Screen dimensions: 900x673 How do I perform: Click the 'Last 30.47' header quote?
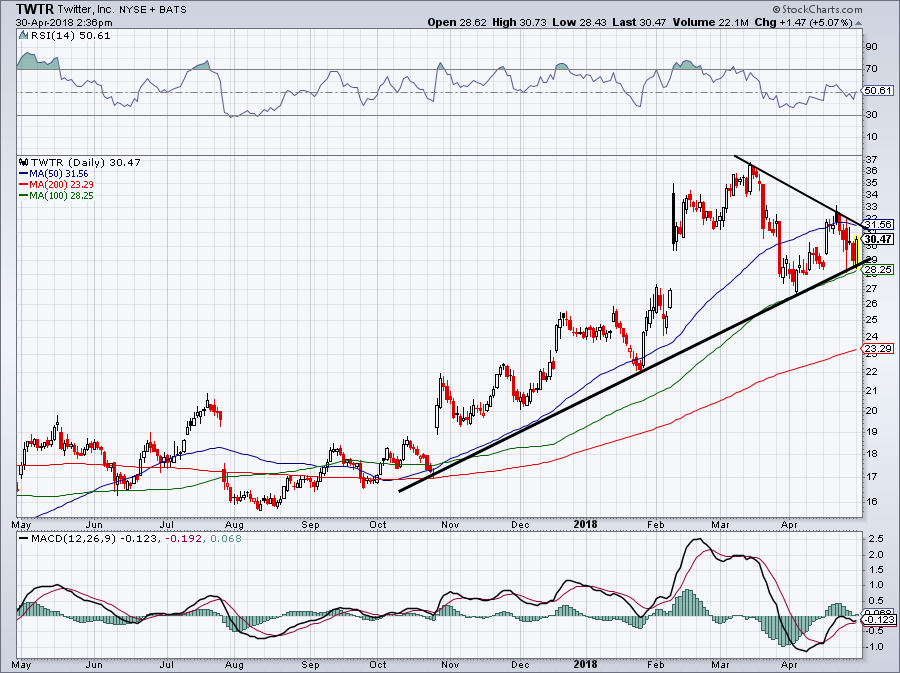pos(639,23)
